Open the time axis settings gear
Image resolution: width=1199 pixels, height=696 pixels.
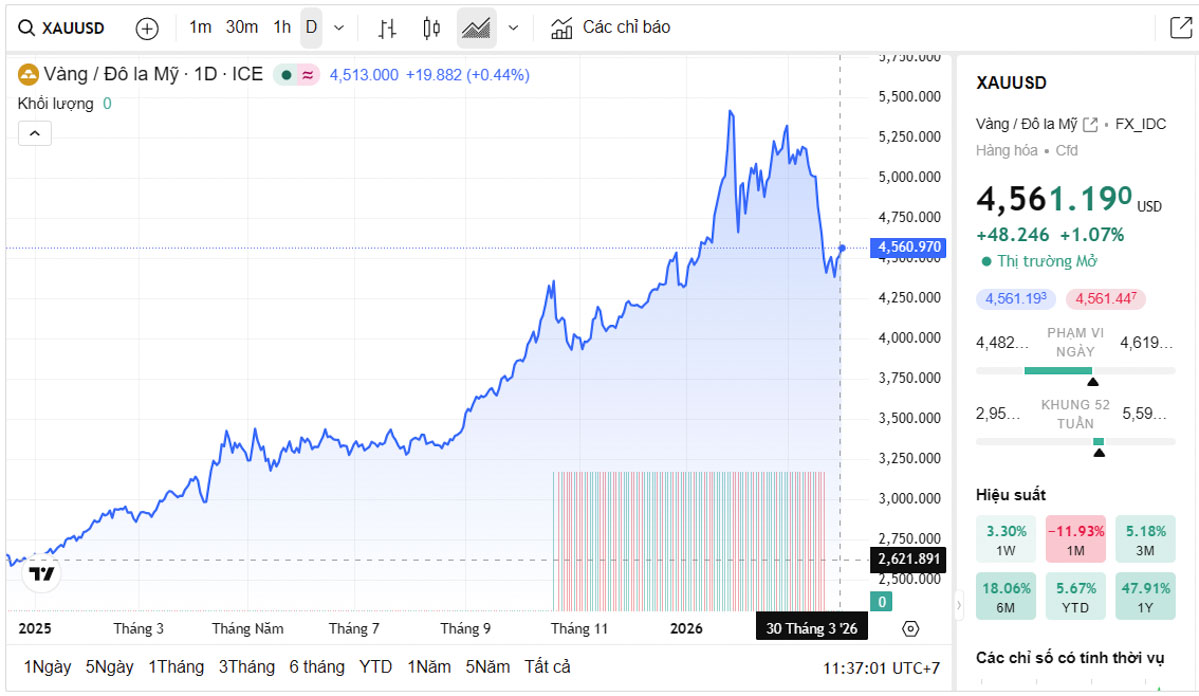pyautogui.click(x=910, y=629)
